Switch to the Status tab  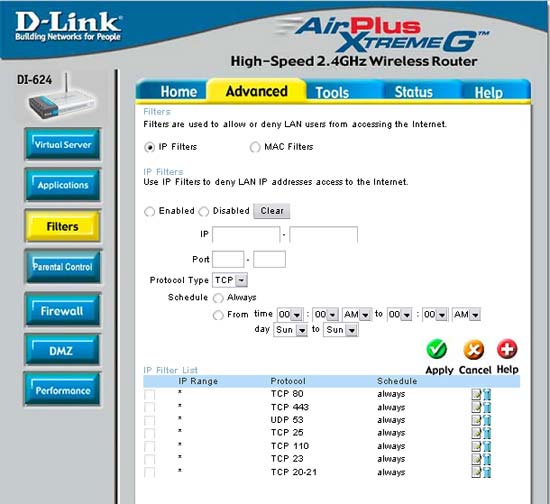tap(413, 92)
